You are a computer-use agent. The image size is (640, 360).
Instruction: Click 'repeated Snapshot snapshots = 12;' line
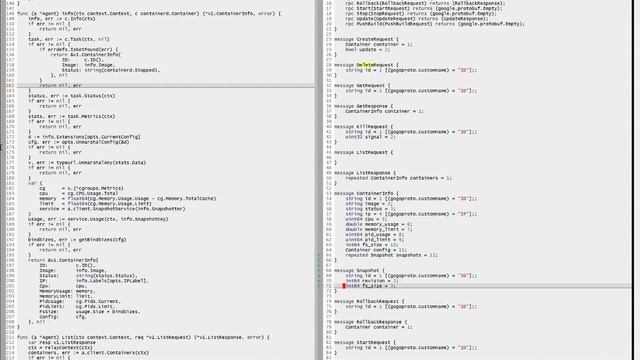[x=391, y=255]
